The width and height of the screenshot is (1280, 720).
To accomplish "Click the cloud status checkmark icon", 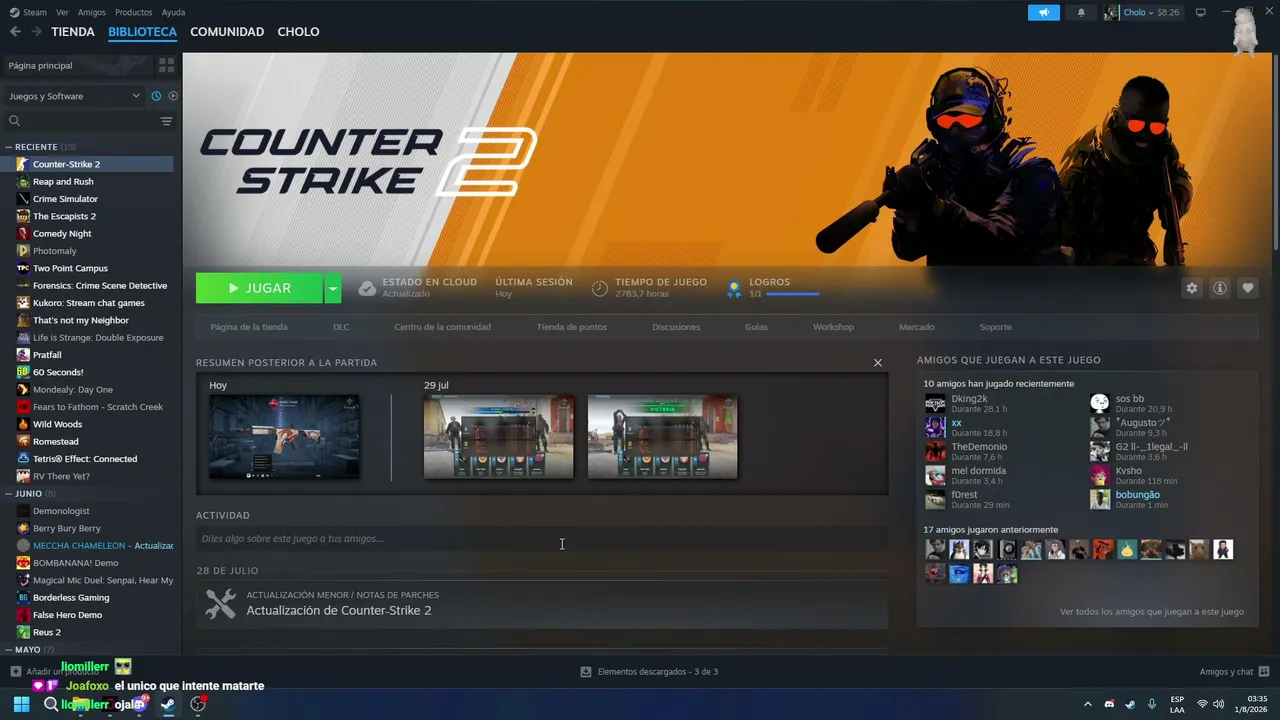I will [x=367, y=288].
